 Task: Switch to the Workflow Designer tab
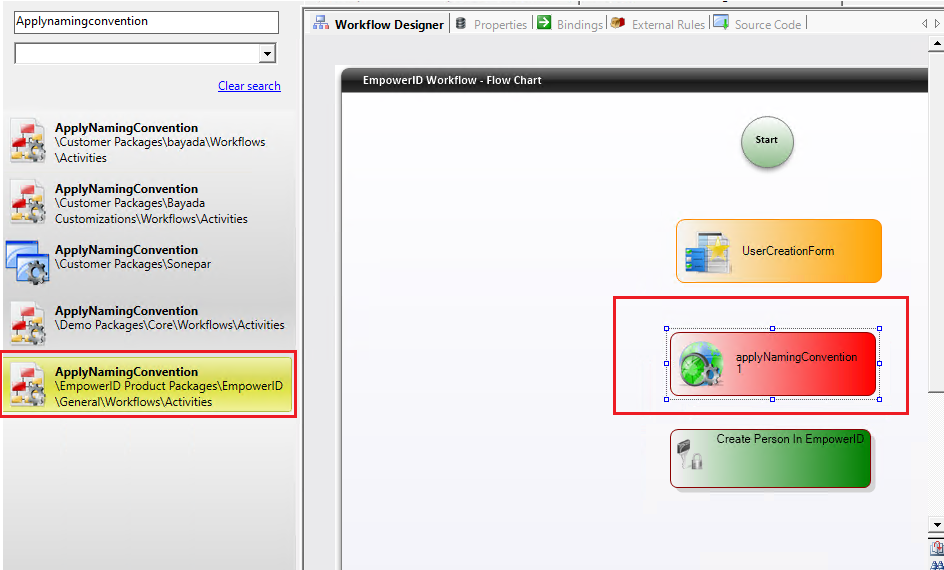379,25
